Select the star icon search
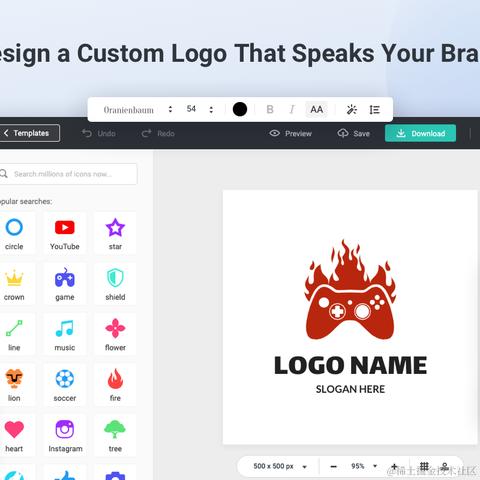The width and height of the screenshot is (480, 480). pyautogui.click(x=115, y=233)
